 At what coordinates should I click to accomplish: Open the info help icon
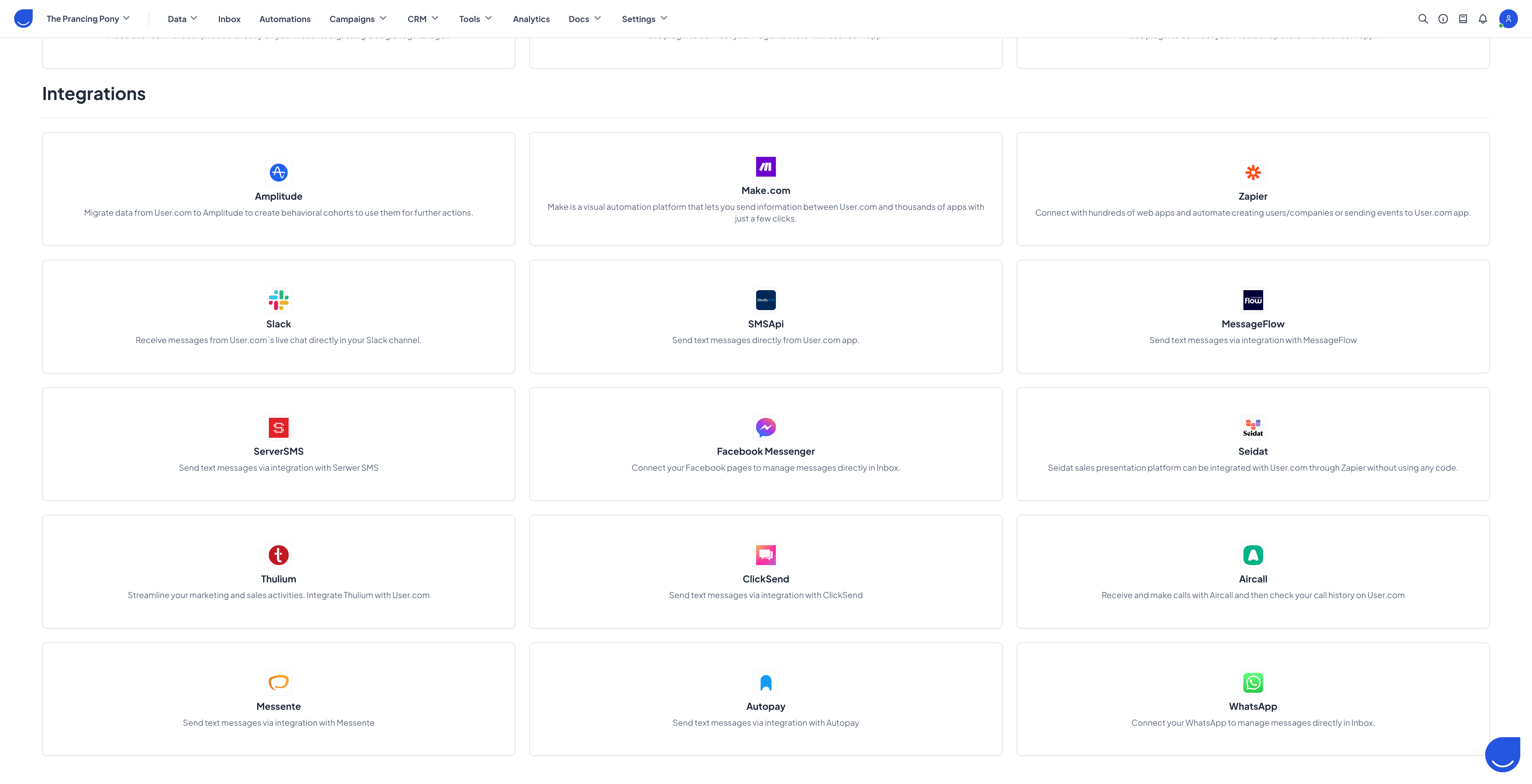tap(1443, 19)
